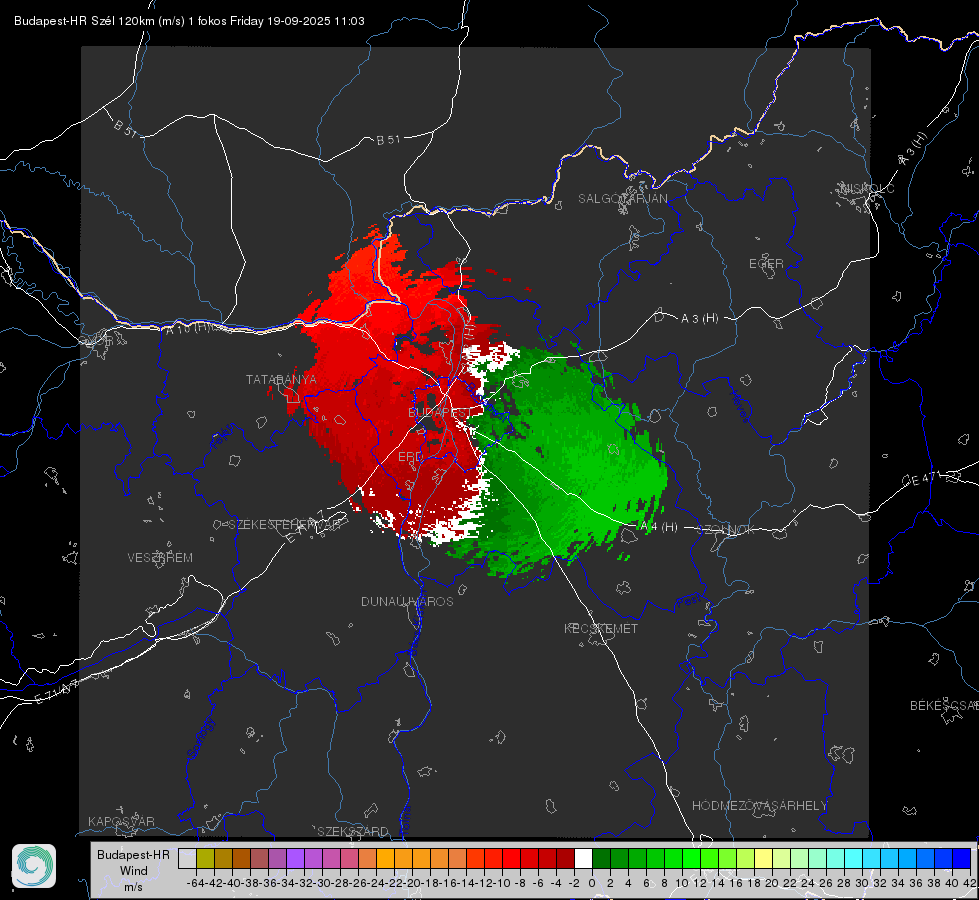Pick the light gray swatch starting the legend
Screen dimensions: 979x900
(187, 858)
